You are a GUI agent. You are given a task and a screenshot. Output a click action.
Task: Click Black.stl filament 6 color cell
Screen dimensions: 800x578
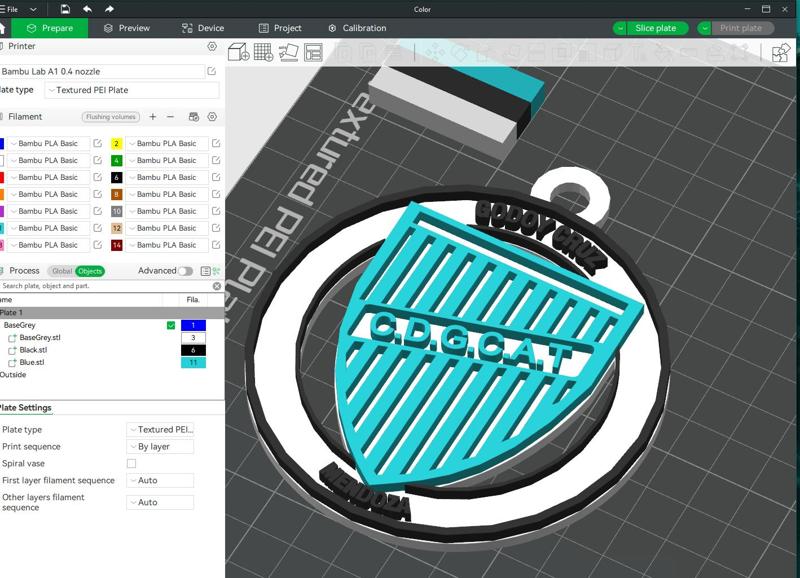click(x=193, y=350)
